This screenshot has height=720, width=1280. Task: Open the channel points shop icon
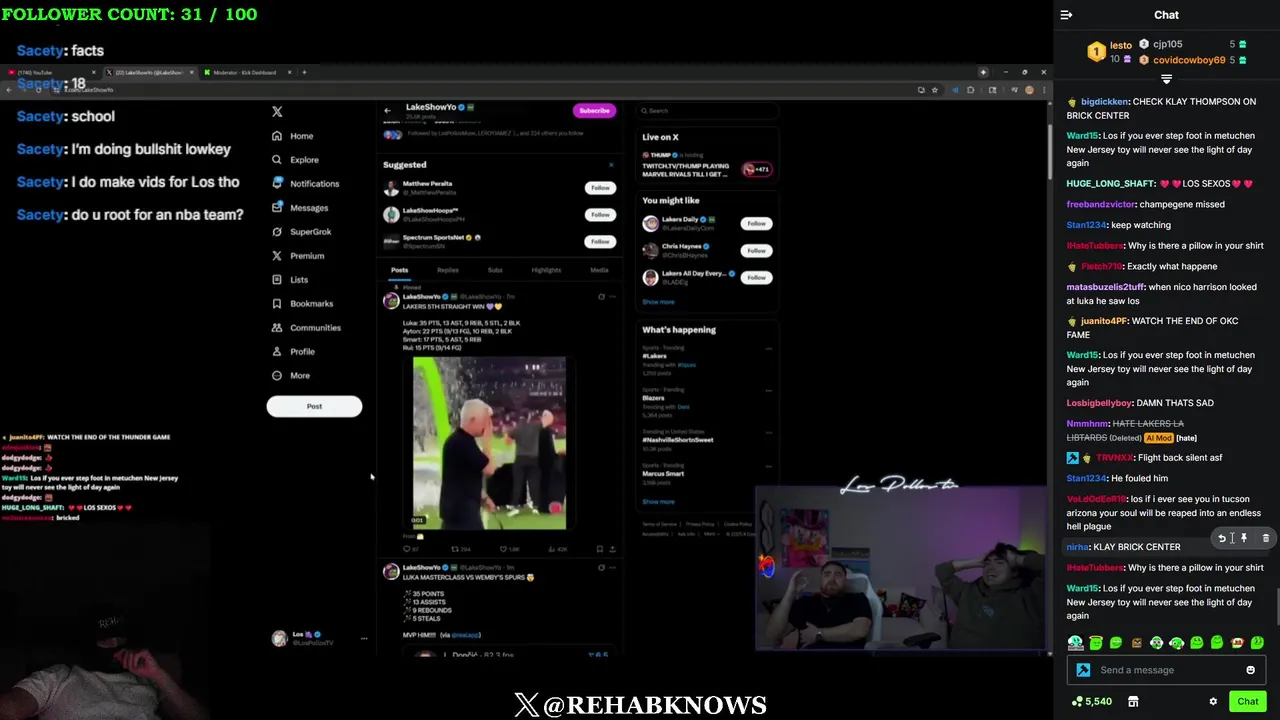point(1133,702)
